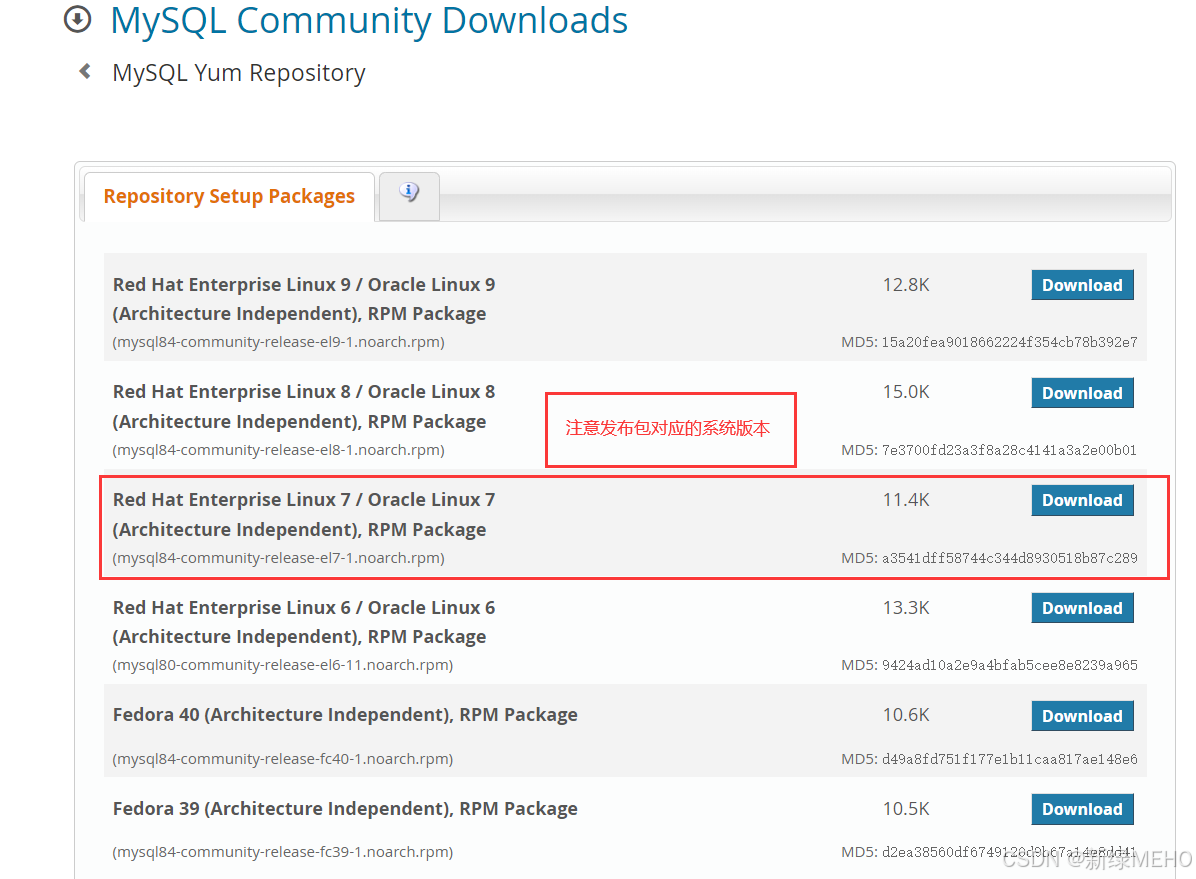Select the mysql84-community-release-el8-1.noarch.rpm filename
Image resolution: width=1196 pixels, height=879 pixels.
278,450
